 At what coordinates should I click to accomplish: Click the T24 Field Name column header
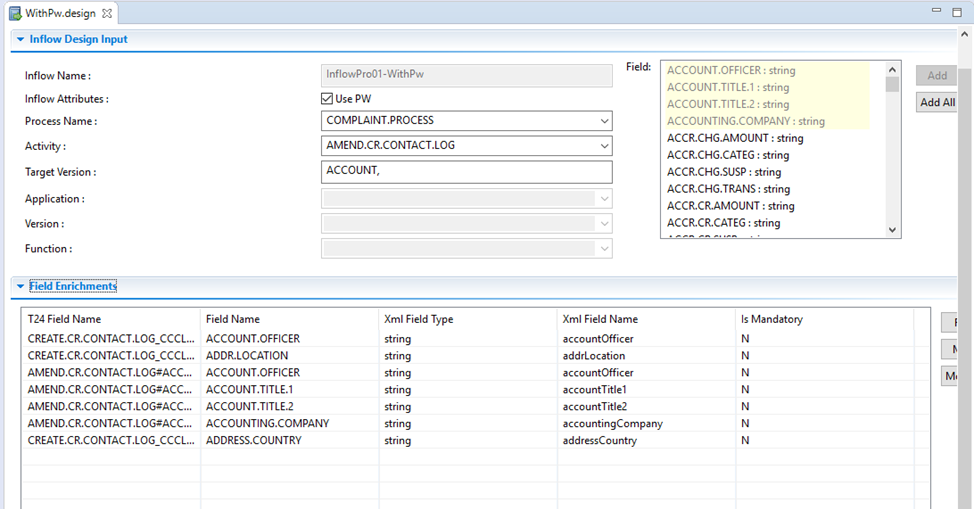pyautogui.click(x=64, y=319)
